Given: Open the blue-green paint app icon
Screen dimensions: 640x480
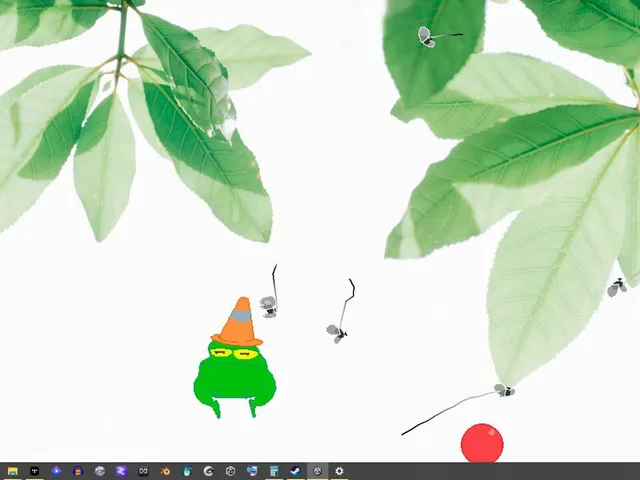Looking at the screenshot, I should [187, 471].
